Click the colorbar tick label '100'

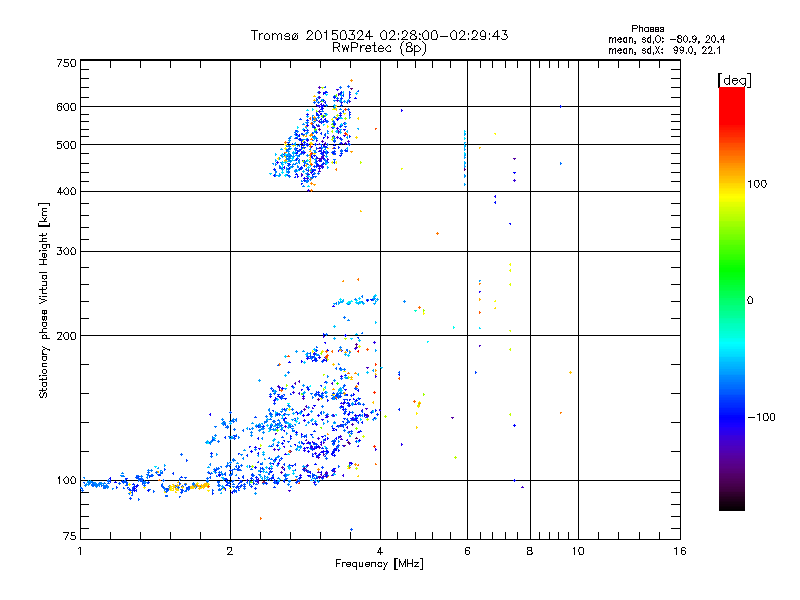(757, 184)
